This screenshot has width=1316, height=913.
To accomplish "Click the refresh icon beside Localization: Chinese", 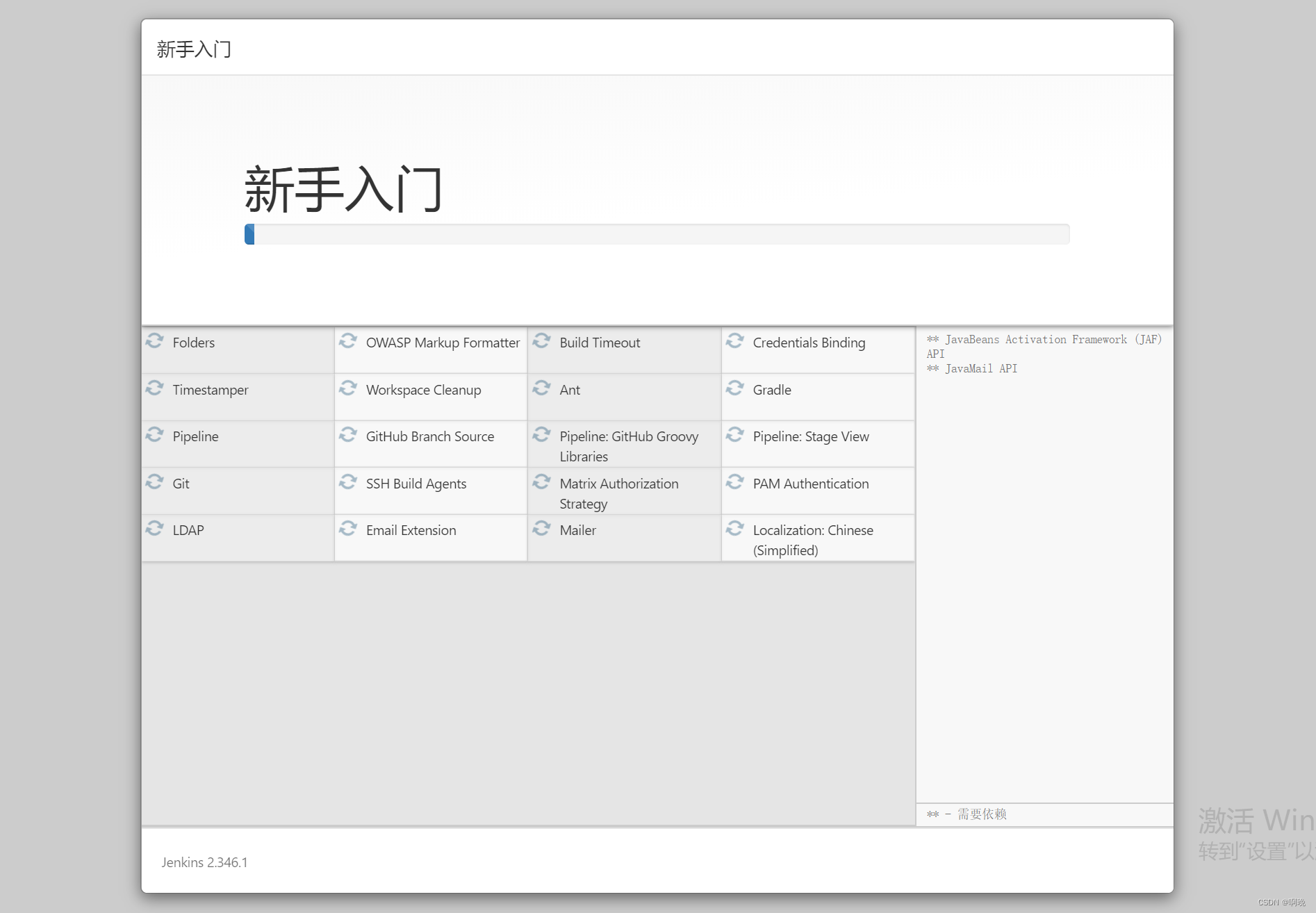I will [735, 529].
